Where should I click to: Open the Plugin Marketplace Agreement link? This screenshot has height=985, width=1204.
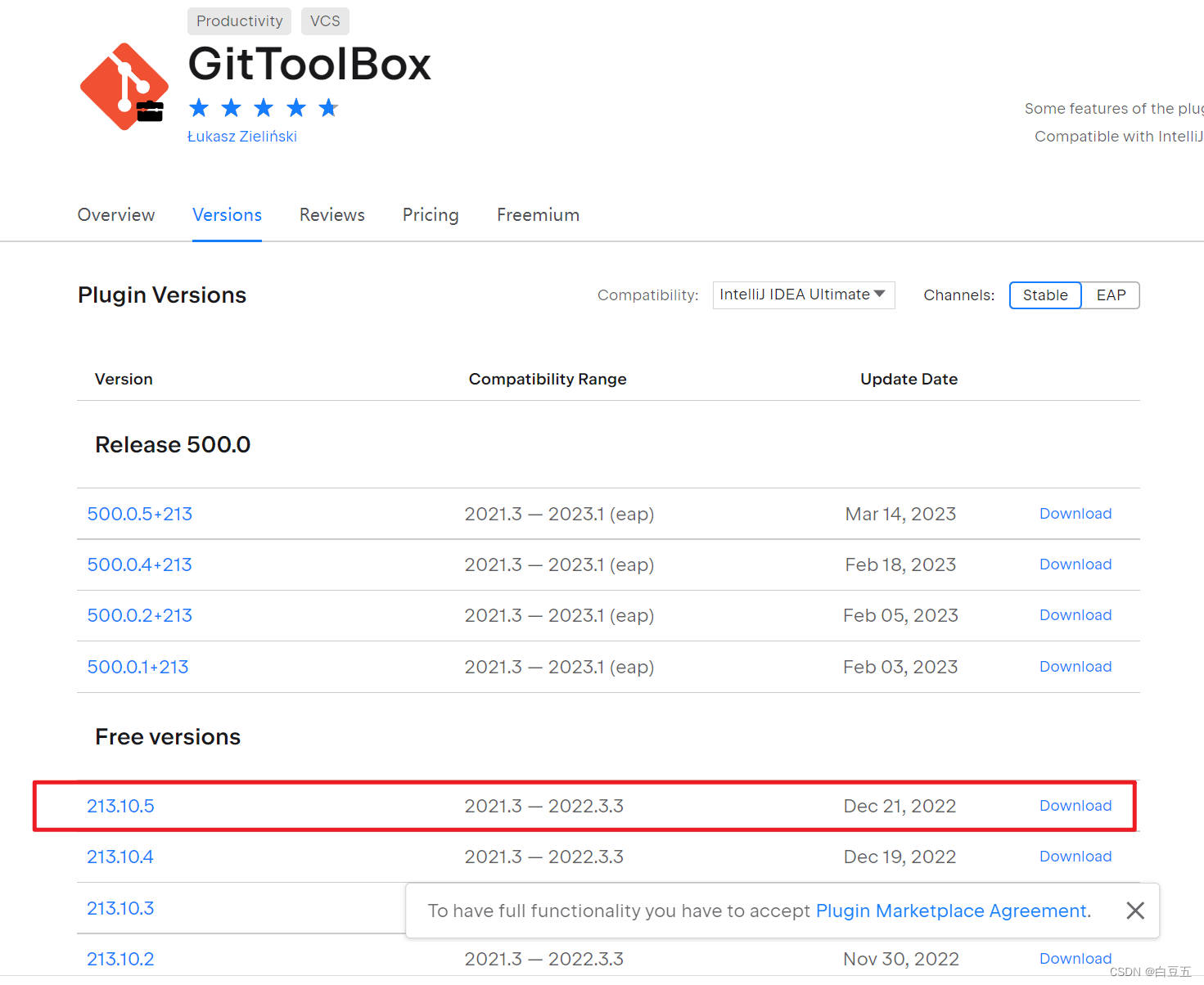(x=952, y=911)
